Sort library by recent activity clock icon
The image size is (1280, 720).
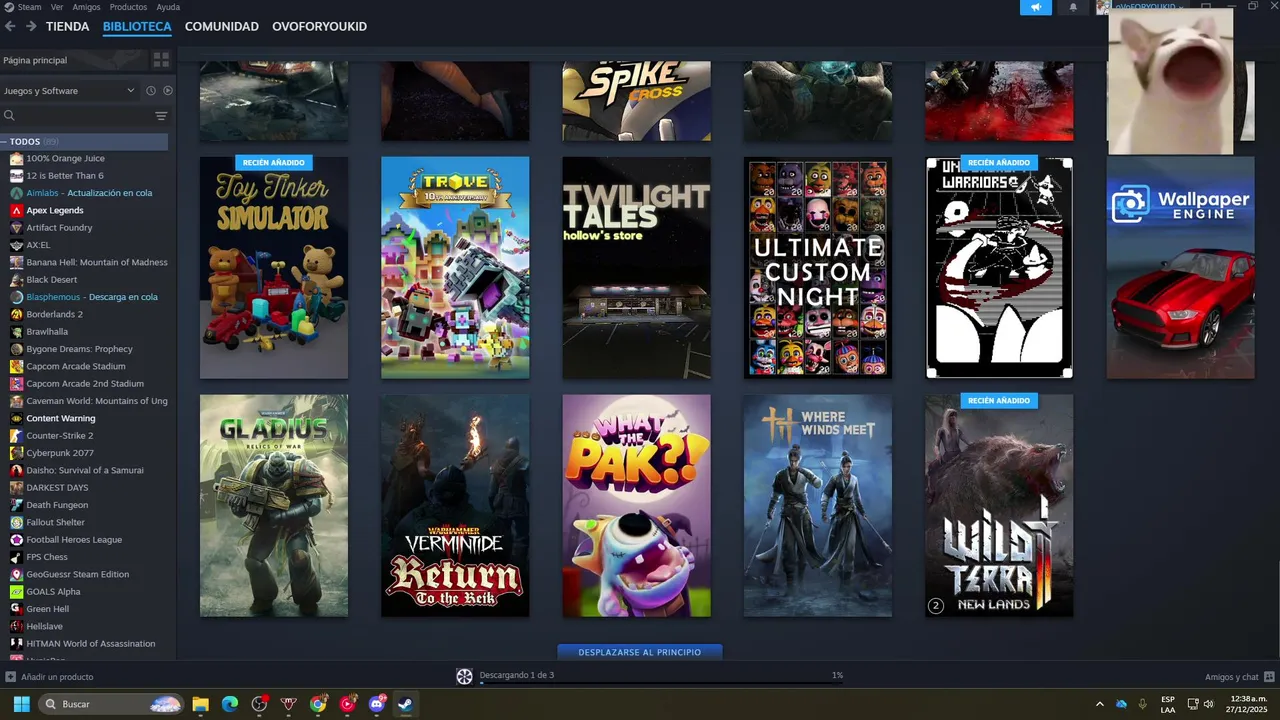151,91
